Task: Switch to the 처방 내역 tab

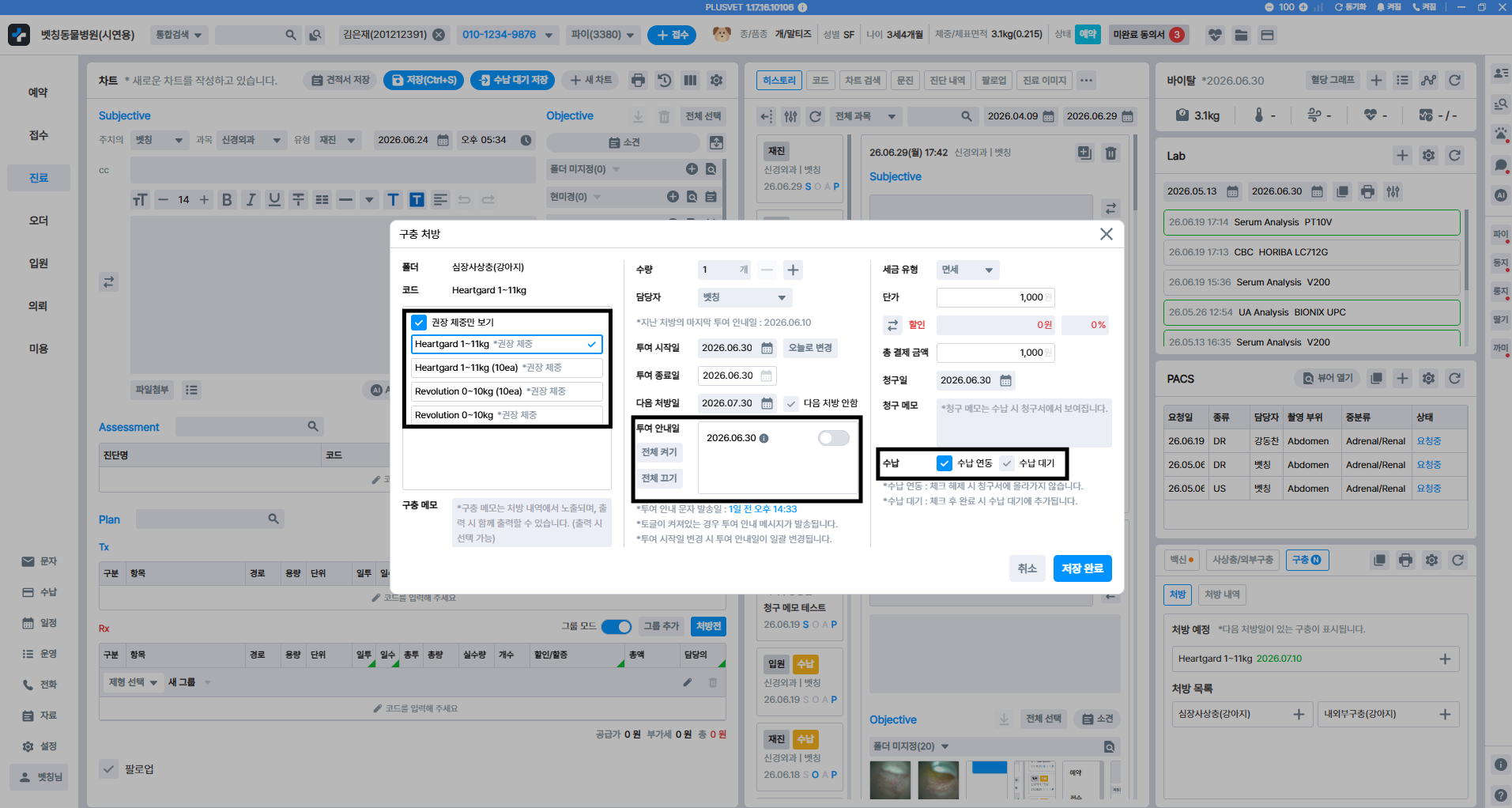Action: click(1222, 595)
